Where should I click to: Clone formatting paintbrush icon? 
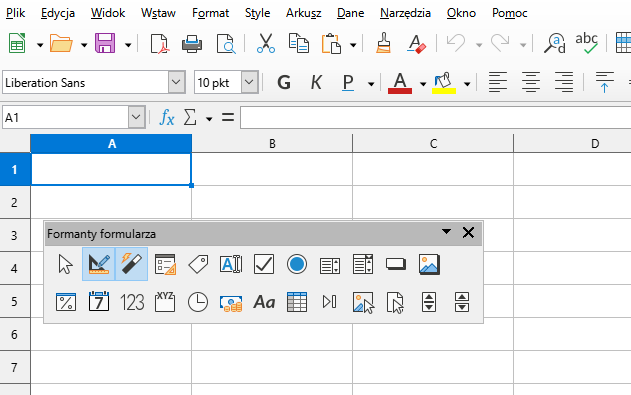click(384, 43)
